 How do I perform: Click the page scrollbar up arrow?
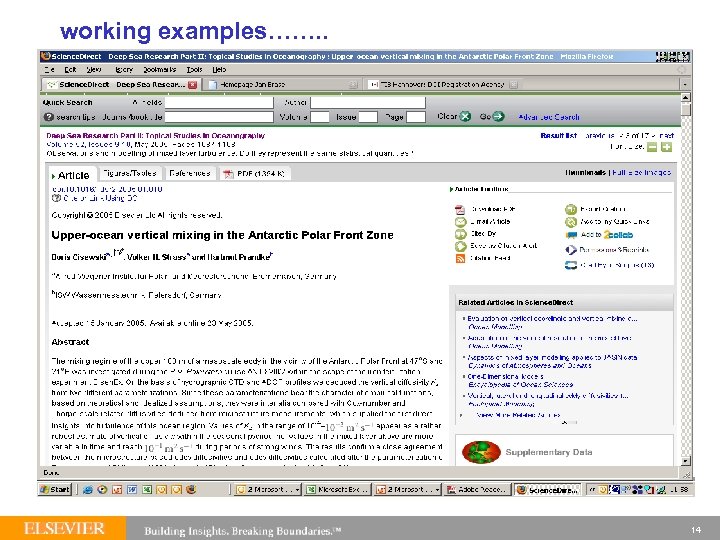(x=685, y=97)
